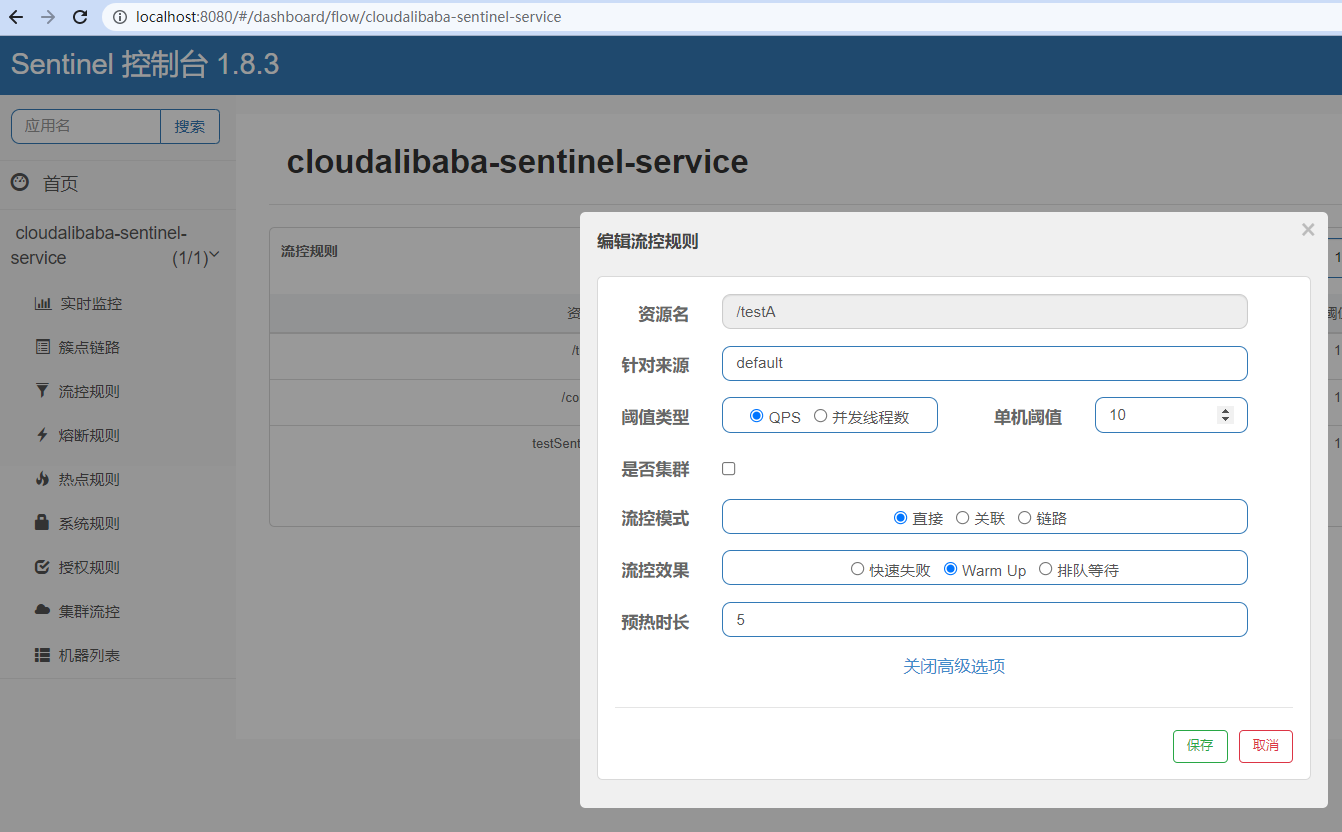Screen dimensions: 1342x832
Task: Click the 编辑流控规则 dialog title
Action: click(x=648, y=241)
